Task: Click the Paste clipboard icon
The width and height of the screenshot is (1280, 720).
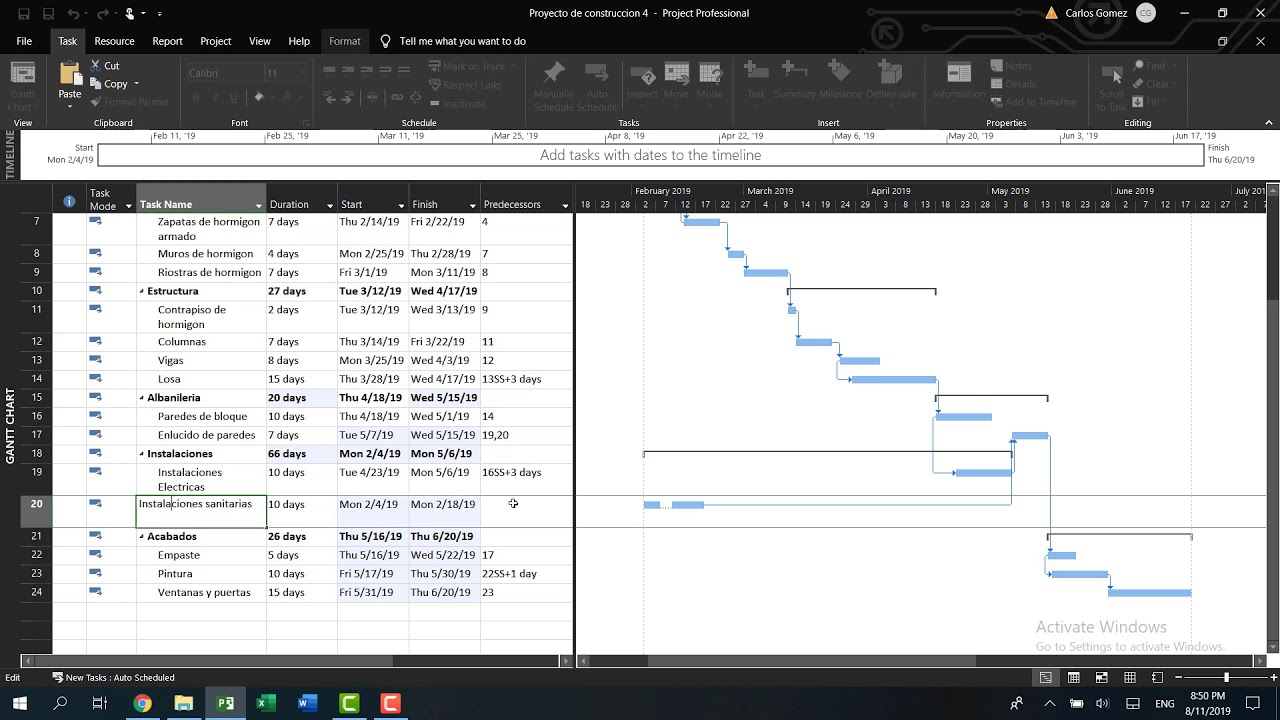Action: click(70, 74)
